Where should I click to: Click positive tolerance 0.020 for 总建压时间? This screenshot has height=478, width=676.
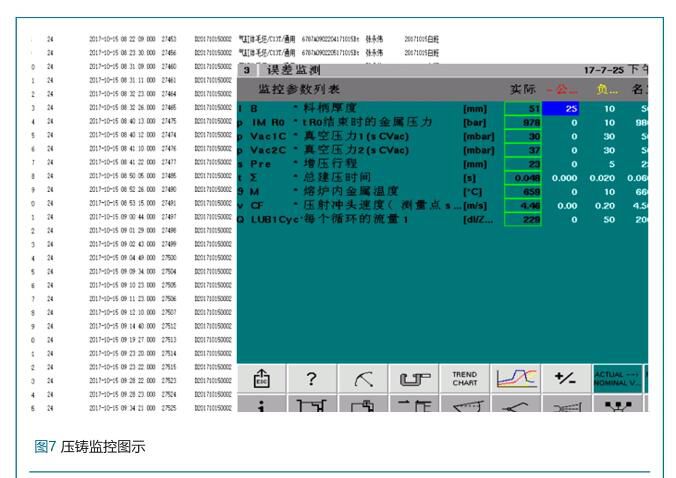[x=602, y=178]
